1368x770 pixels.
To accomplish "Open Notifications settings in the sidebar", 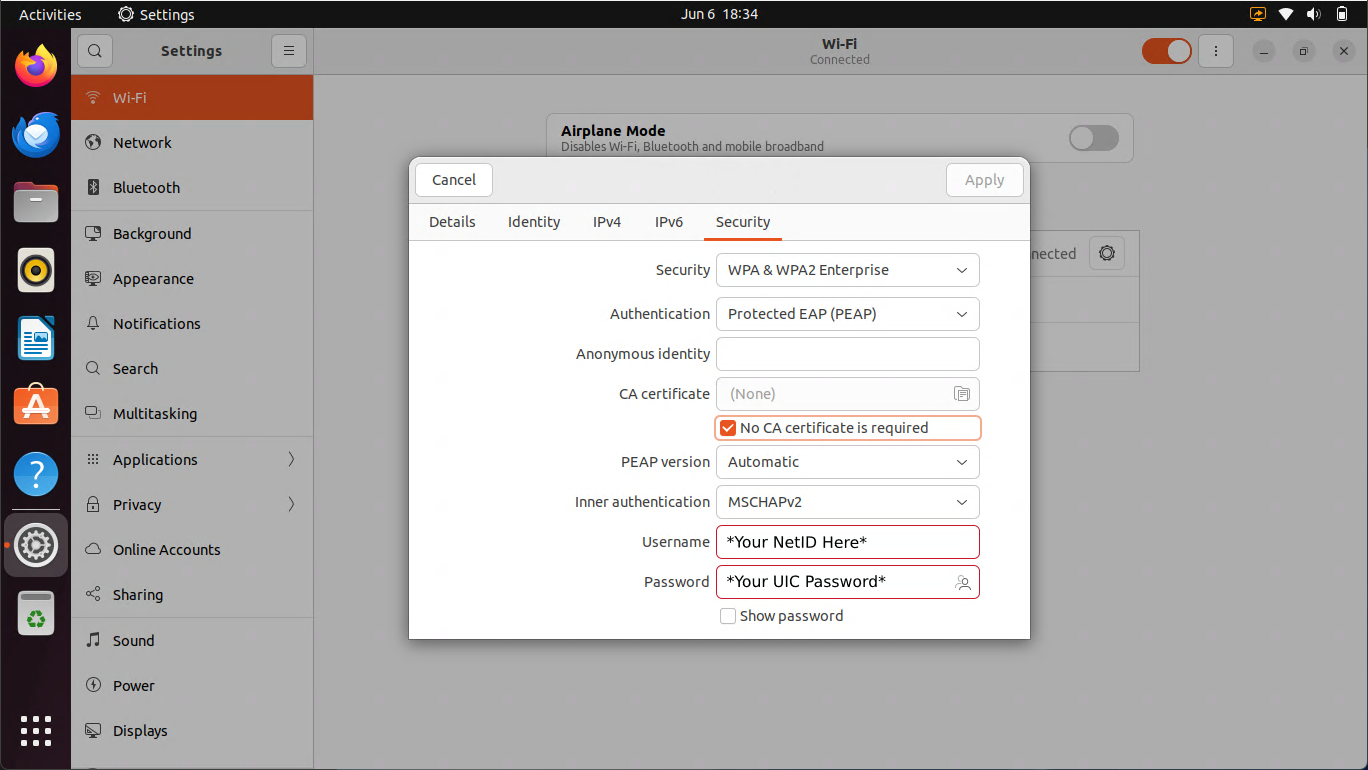I will click(x=192, y=324).
